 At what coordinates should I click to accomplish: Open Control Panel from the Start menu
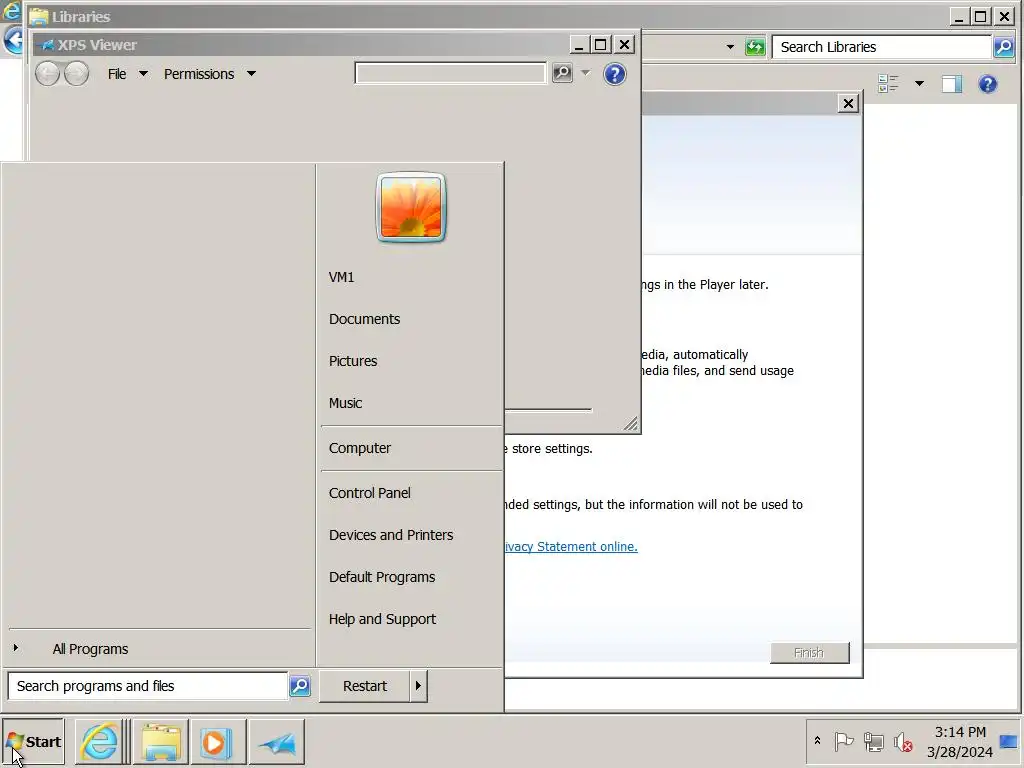370,493
